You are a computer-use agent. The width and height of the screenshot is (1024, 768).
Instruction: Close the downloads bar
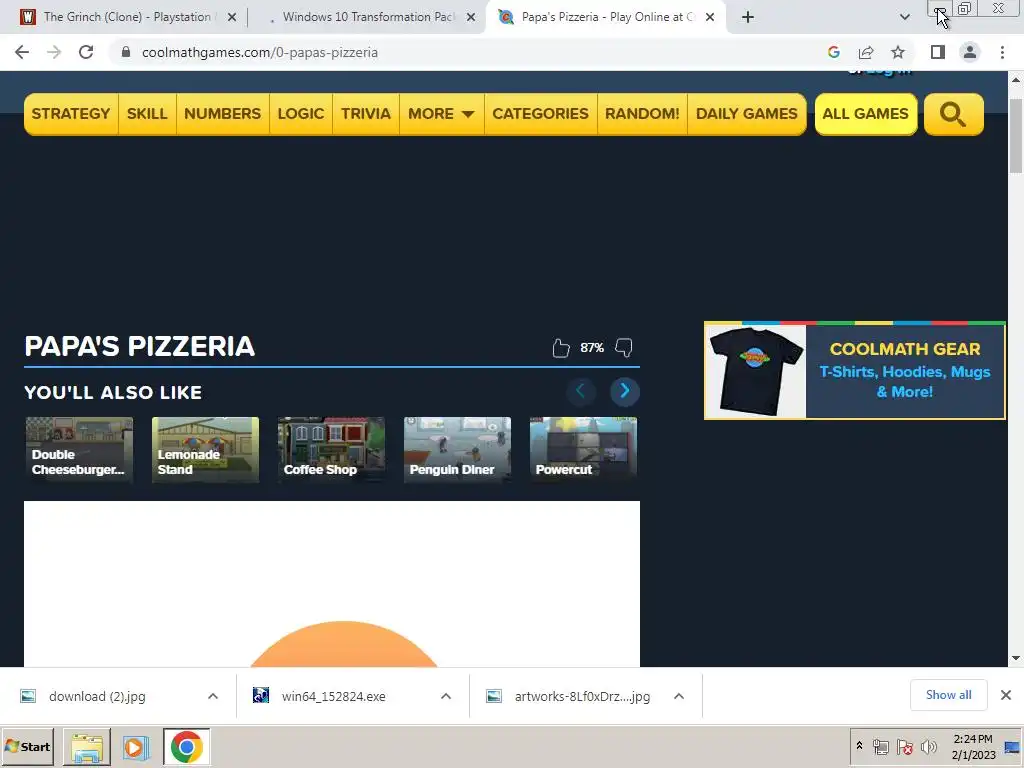click(1006, 695)
